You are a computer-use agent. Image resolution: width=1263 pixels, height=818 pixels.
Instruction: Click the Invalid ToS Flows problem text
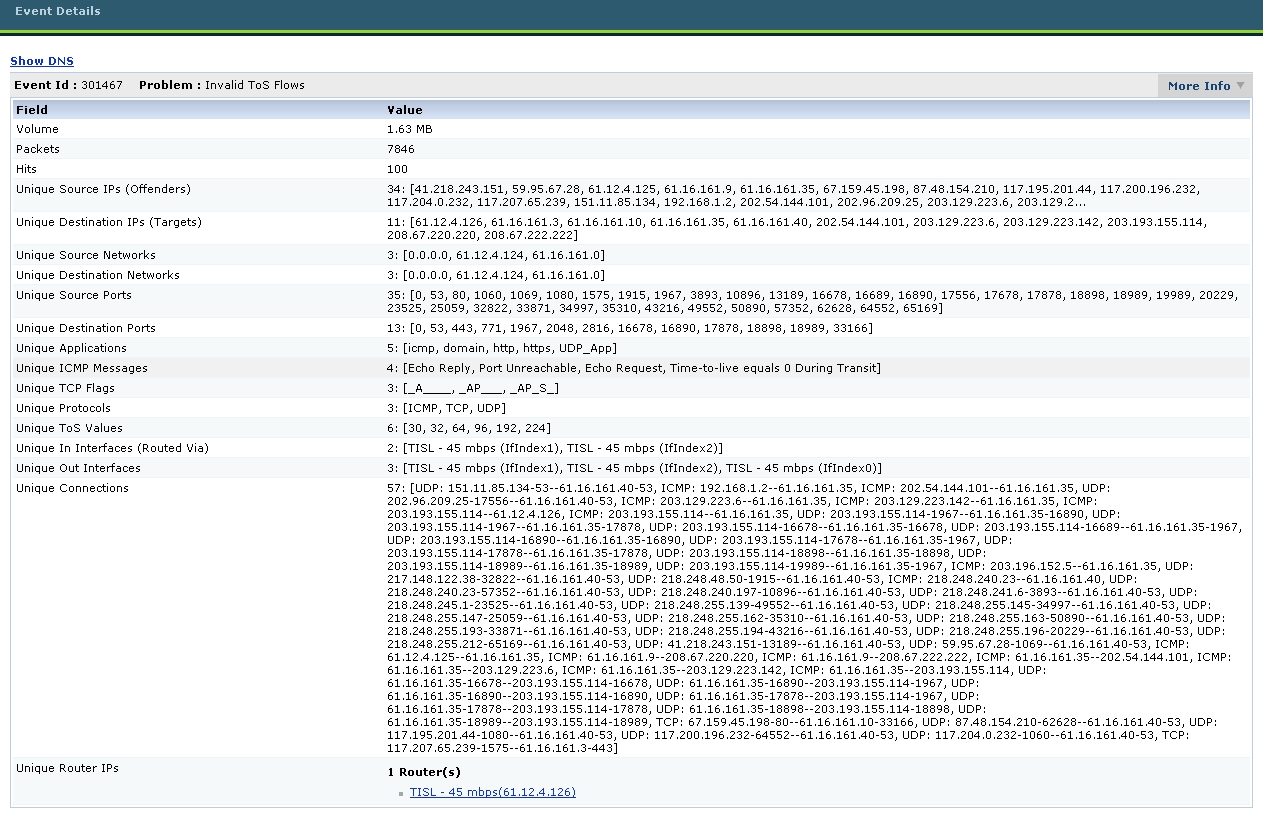[254, 86]
